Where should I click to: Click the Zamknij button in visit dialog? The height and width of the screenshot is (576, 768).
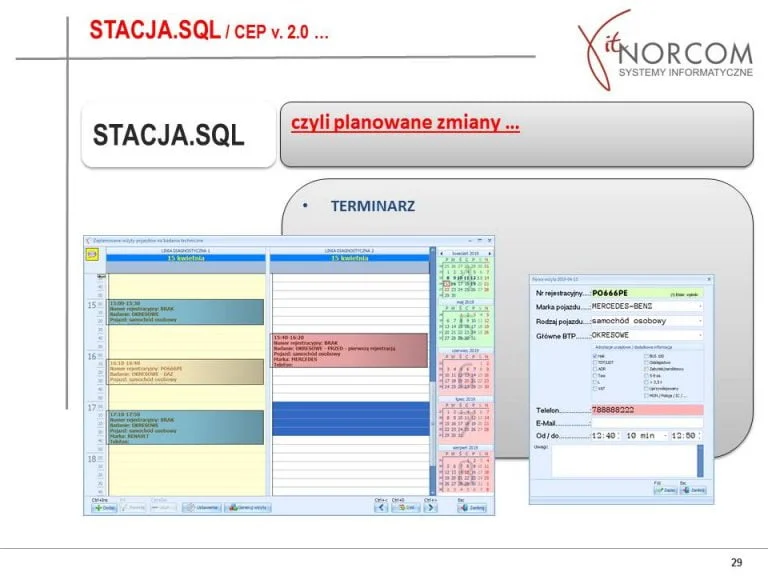click(693, 490)
